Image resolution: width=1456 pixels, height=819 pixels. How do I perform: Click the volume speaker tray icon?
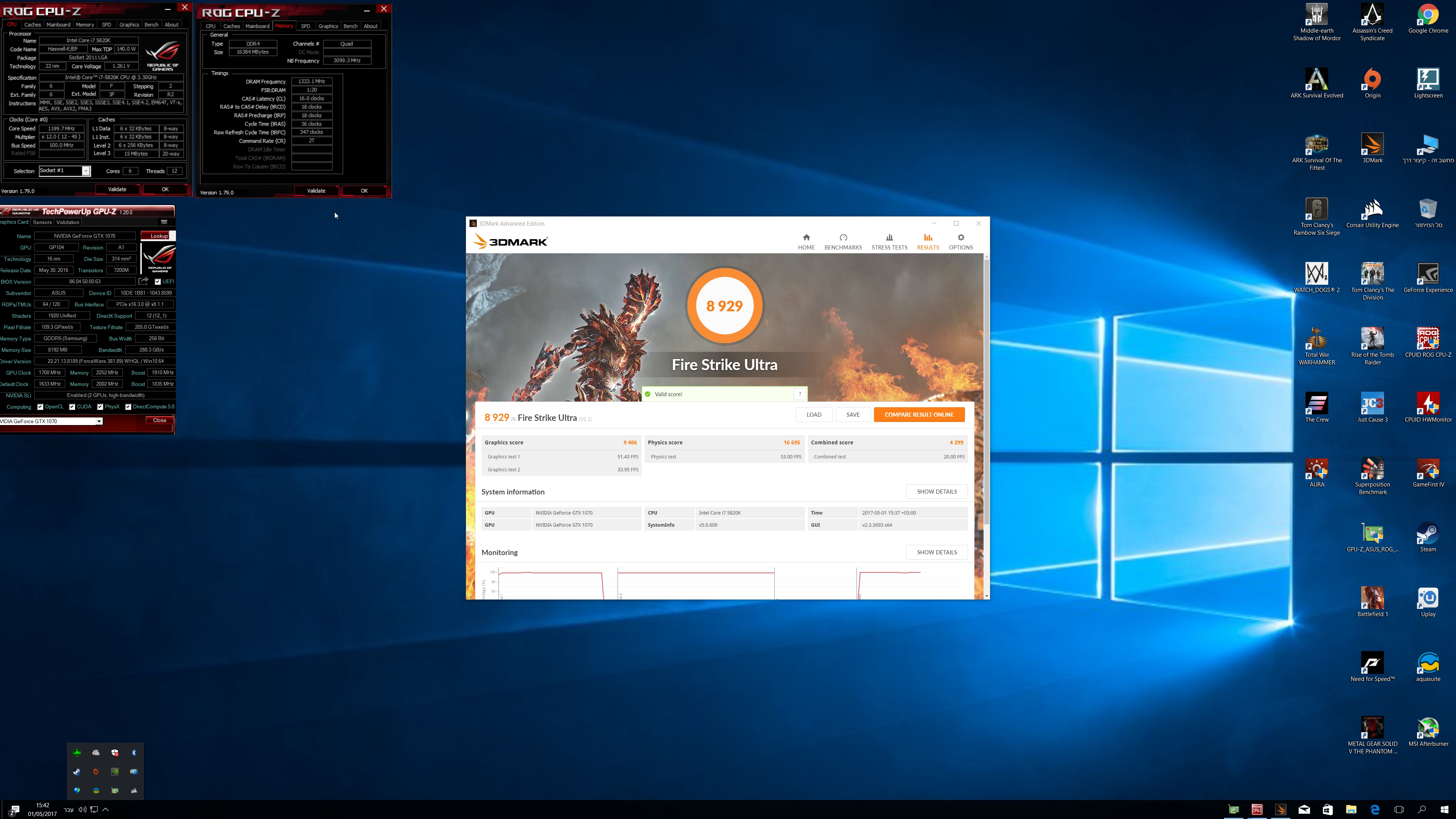(x=82, y=810)
